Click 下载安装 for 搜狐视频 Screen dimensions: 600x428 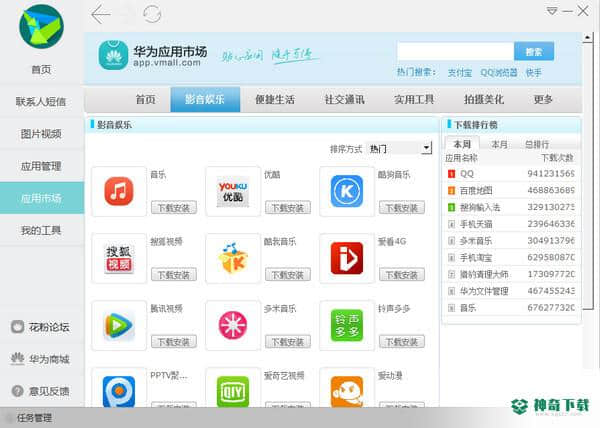(x=174, y=275)
